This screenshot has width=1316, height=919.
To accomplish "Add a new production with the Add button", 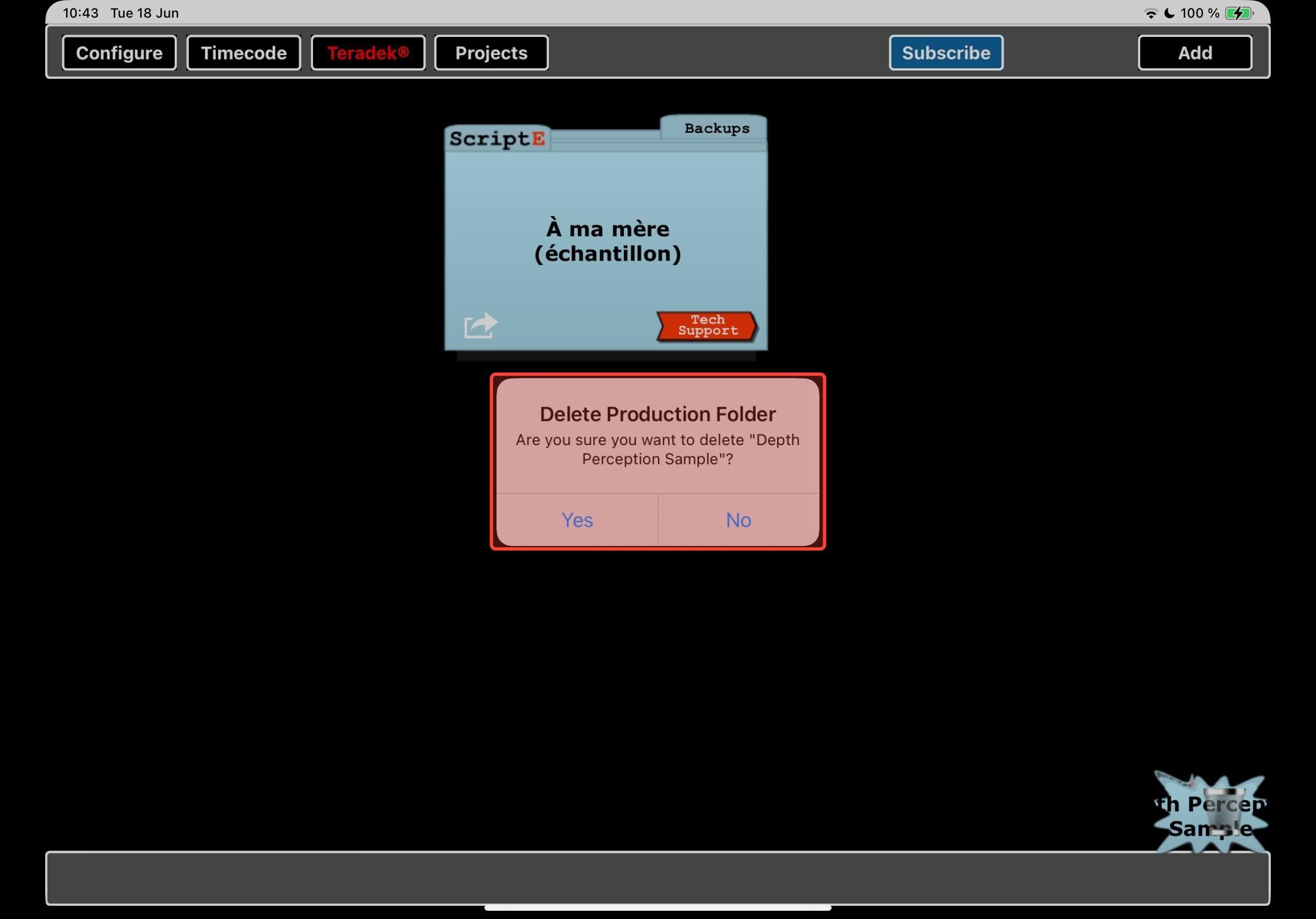I will pos(1195,53).
